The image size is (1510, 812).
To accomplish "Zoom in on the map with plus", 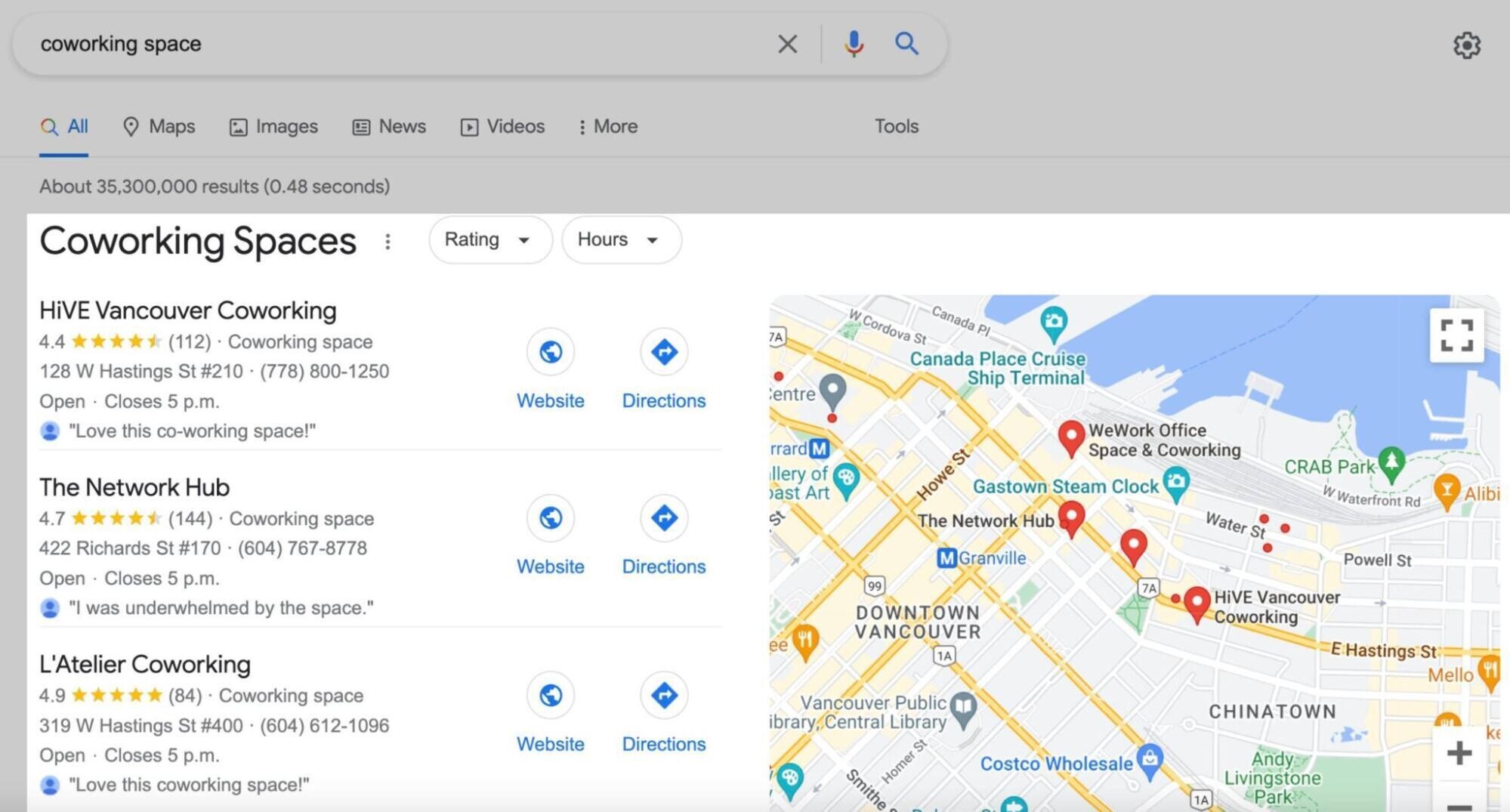I will (1459, 752).
